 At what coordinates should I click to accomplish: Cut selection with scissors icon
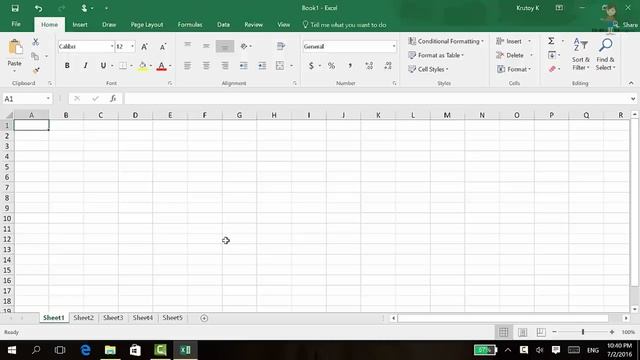click(x=36, y=42)
